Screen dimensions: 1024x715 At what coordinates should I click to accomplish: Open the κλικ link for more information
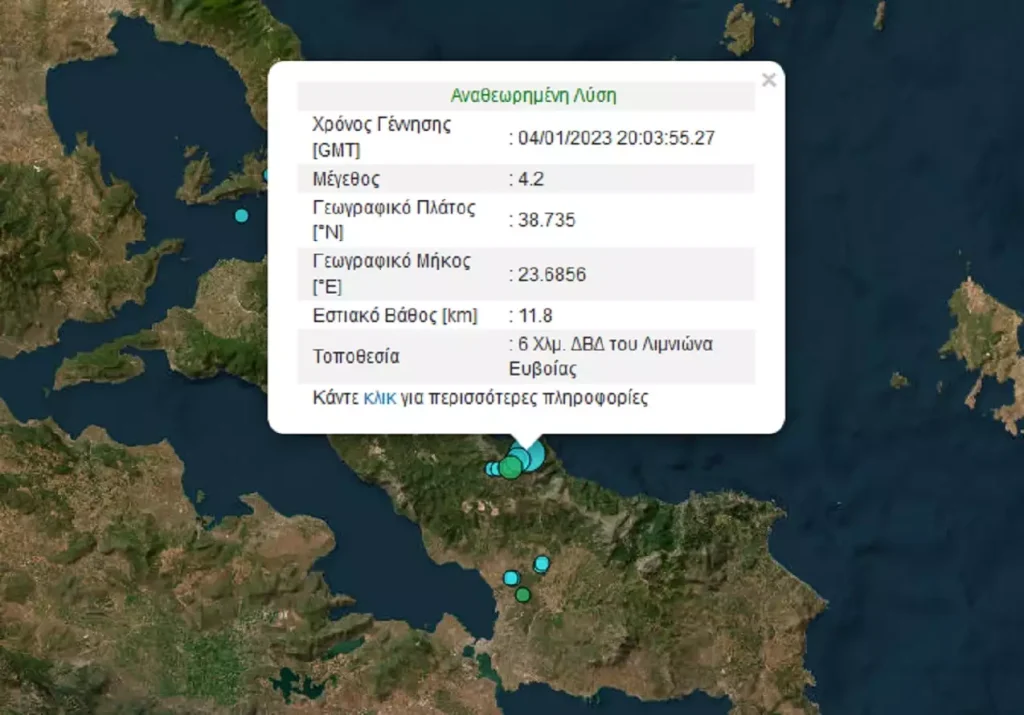[x=379, y=398]
